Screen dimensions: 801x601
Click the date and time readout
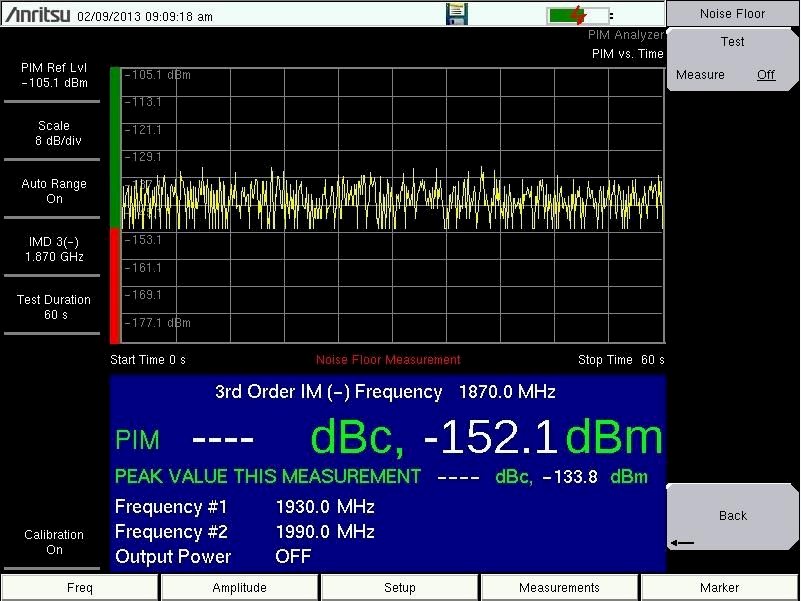tap(145, 17)
